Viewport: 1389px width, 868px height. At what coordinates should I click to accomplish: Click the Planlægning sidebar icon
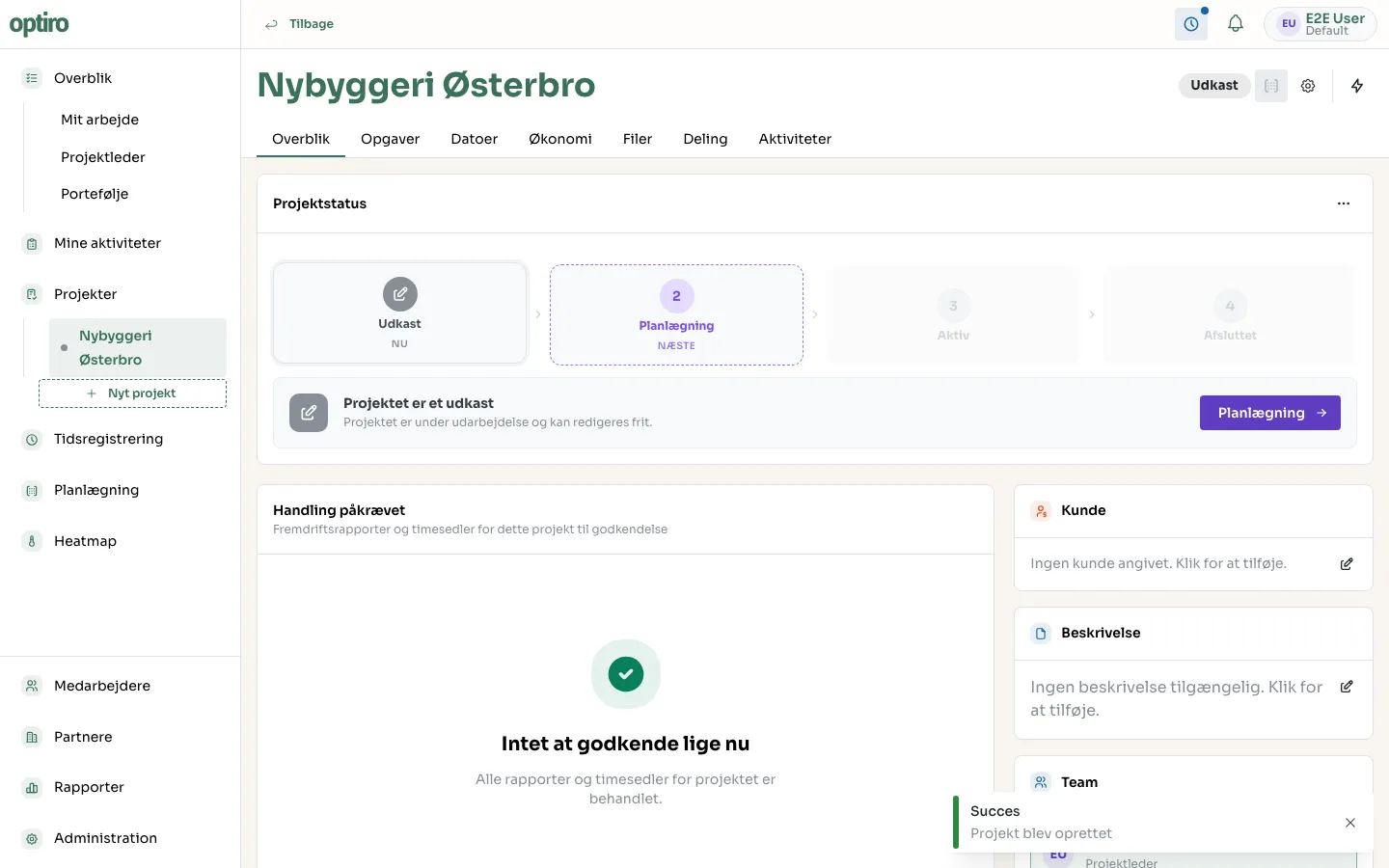32,491
